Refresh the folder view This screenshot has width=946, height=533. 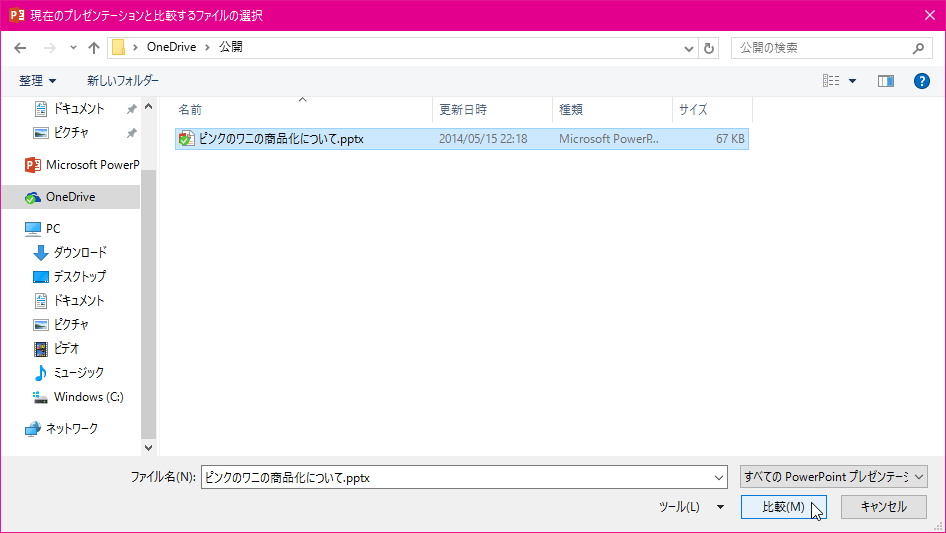709,48
